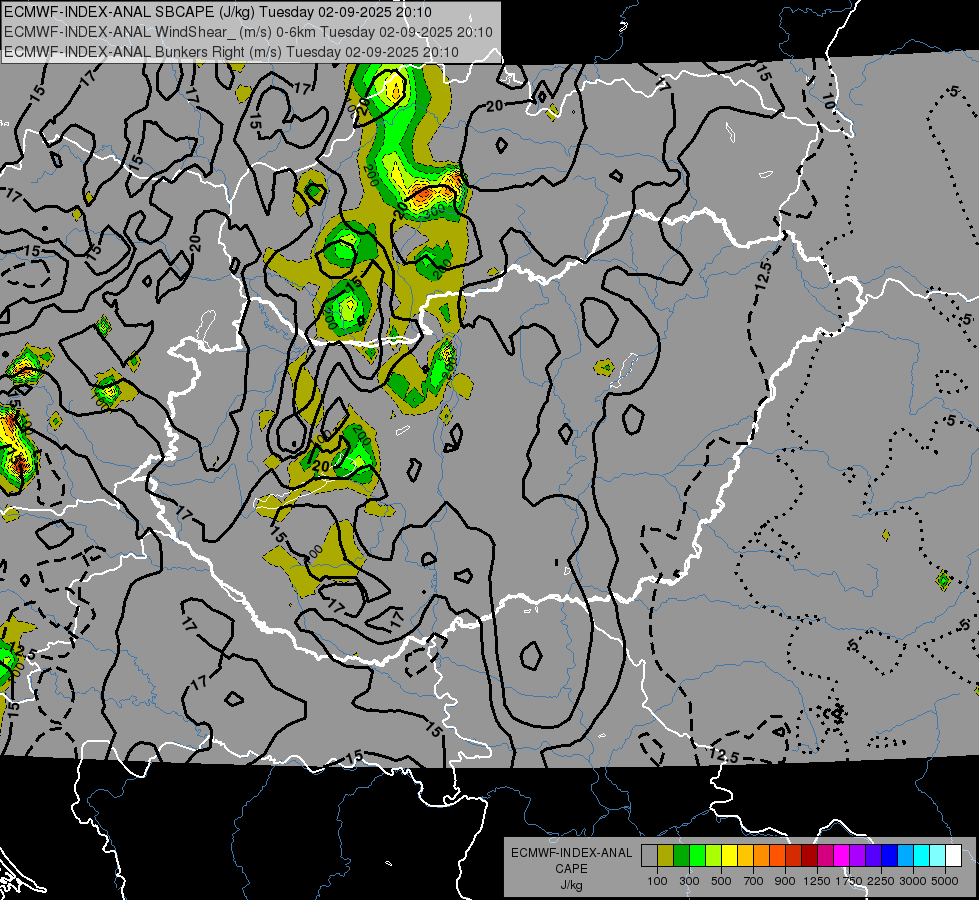
Task: Click the gray swatch in CAPE legend
Action: pos(649,855)
